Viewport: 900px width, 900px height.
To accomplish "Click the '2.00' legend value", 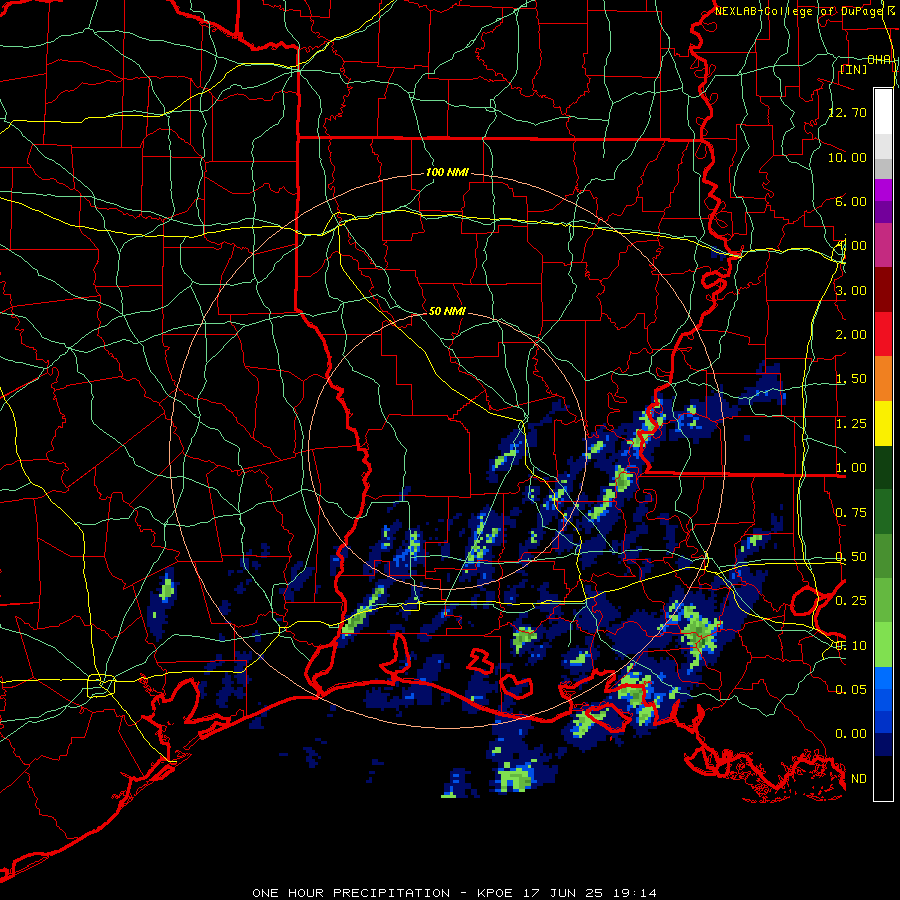I will pos(851,335).
